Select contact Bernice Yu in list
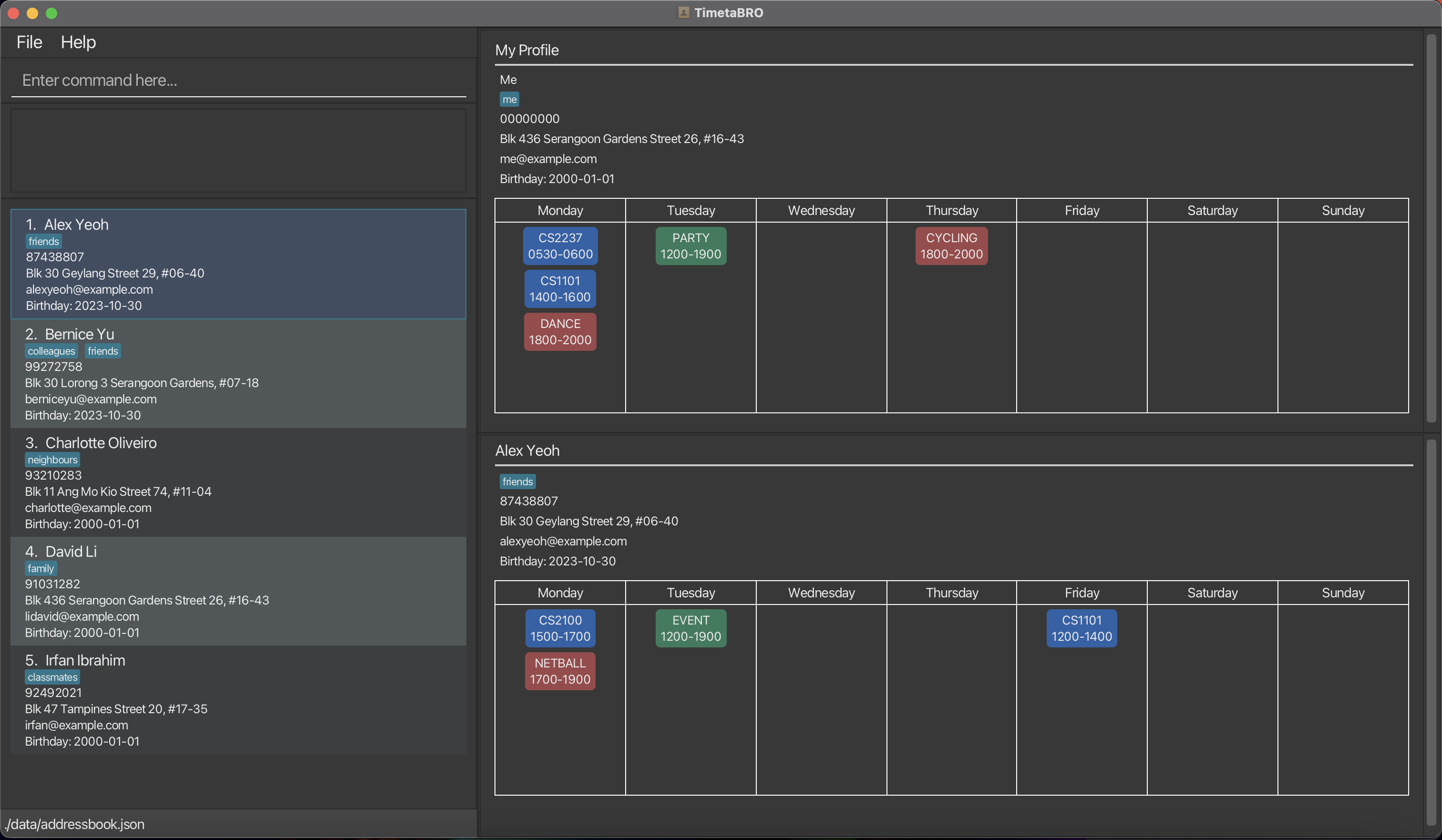1442x840 pixels. click(238, 374)
